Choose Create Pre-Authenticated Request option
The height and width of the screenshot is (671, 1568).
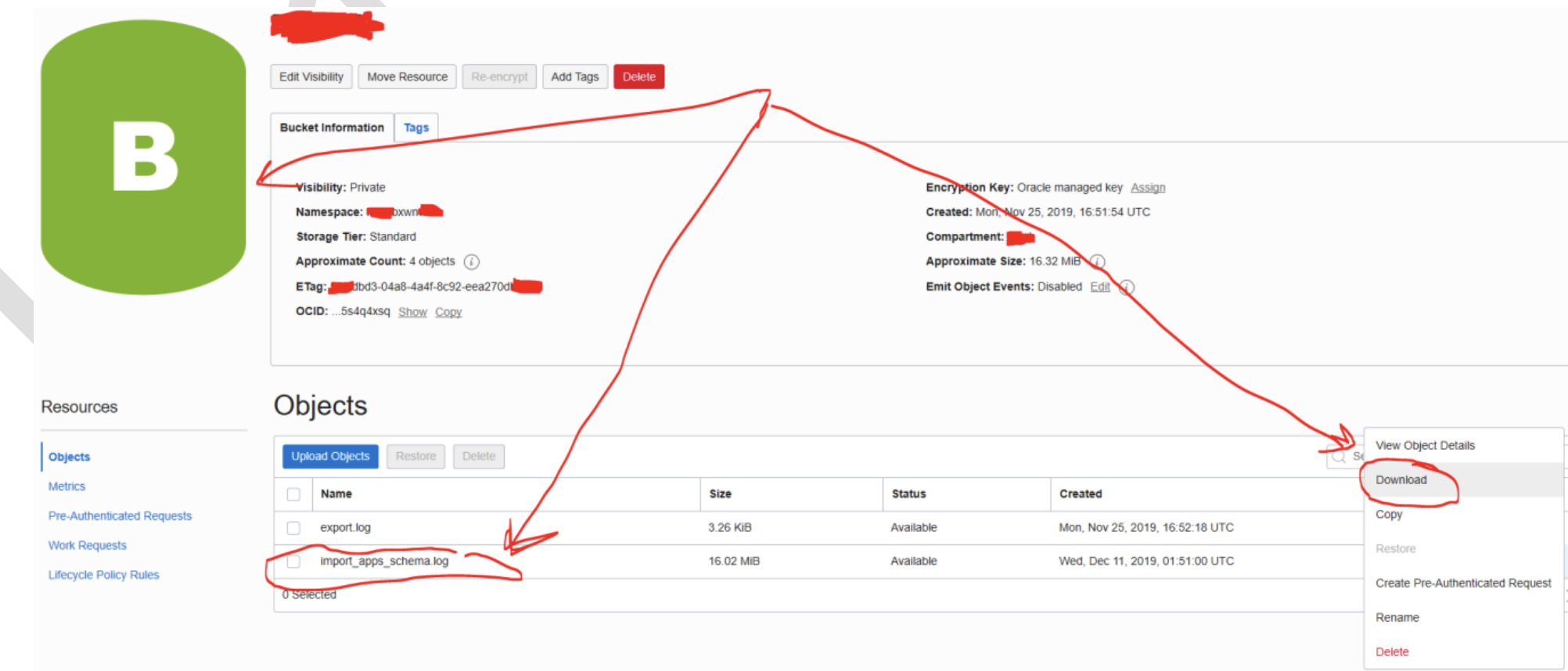(x=1462, y=583)
